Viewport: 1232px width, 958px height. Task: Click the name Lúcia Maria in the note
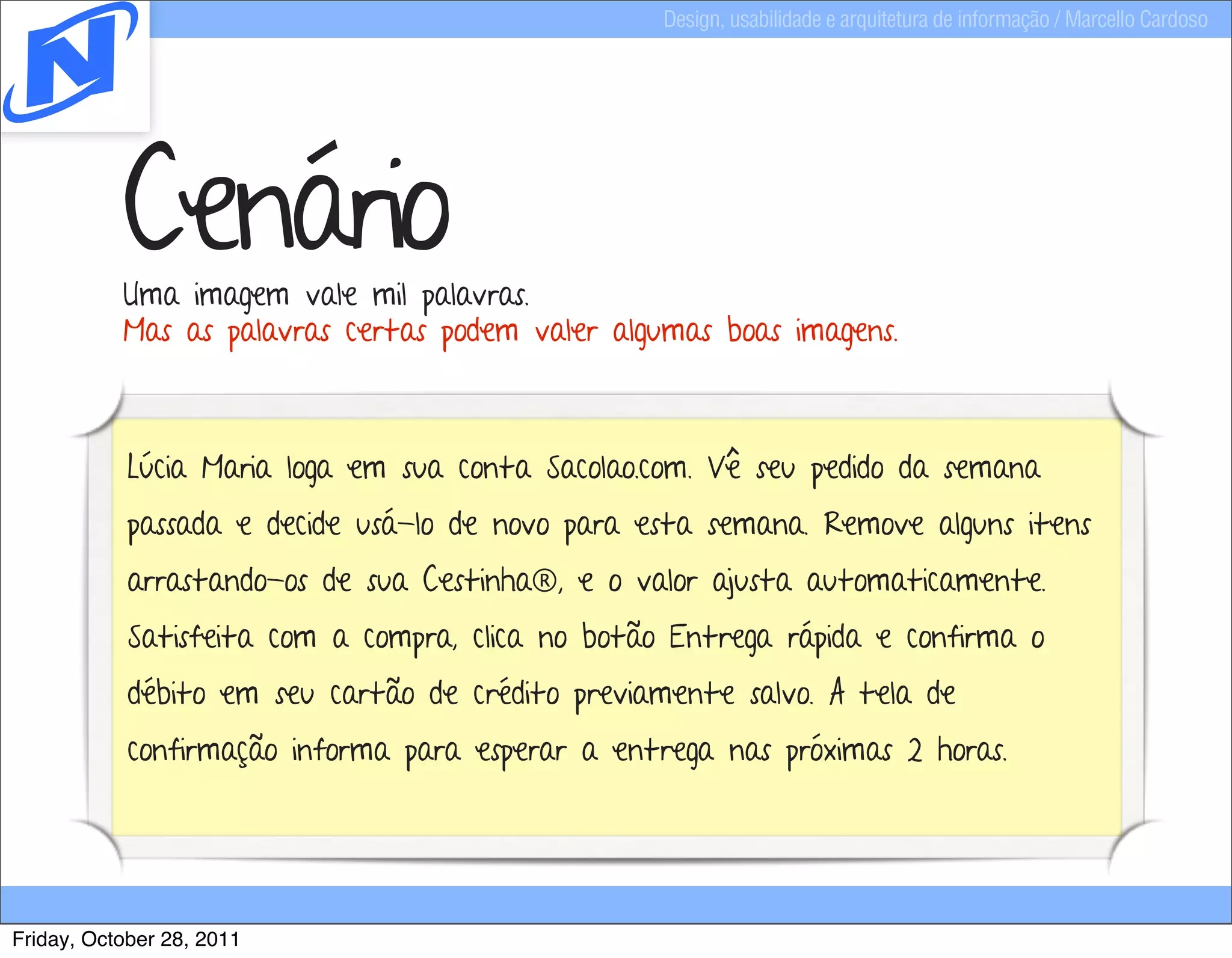point(199,468)
